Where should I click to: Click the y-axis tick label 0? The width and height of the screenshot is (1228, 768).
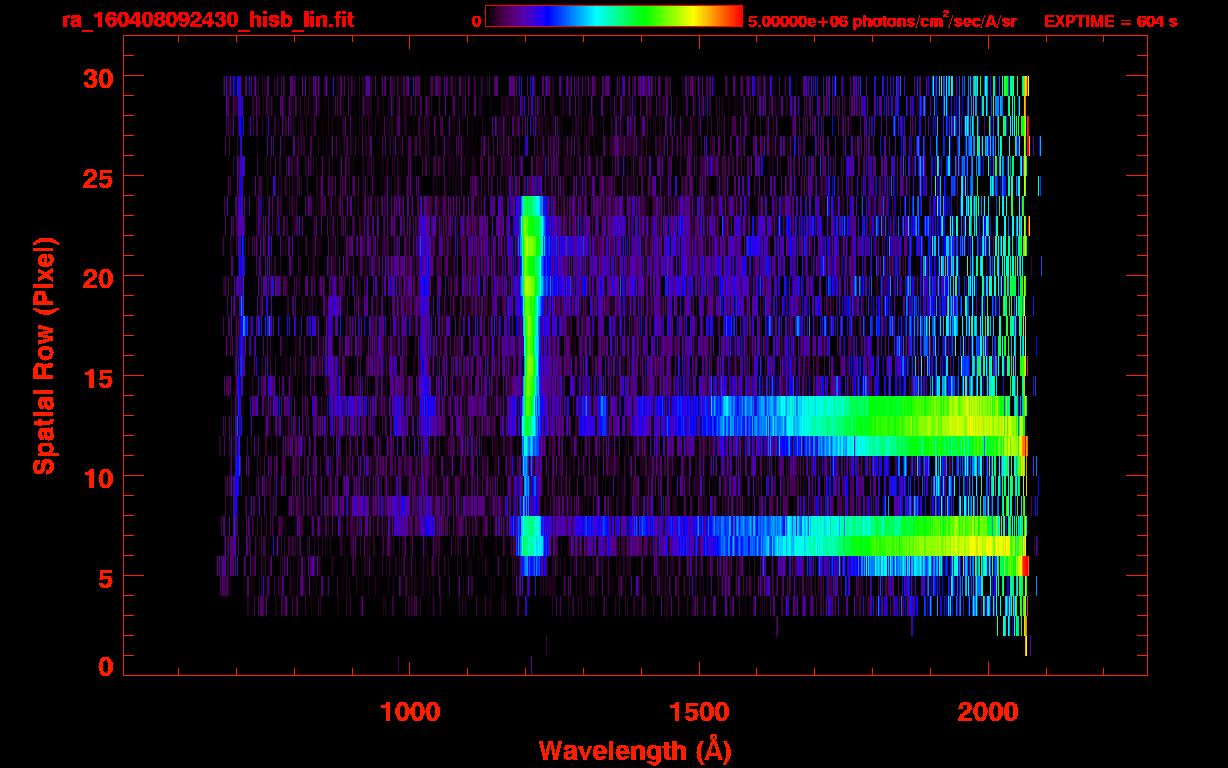click(x=103, y=667)
